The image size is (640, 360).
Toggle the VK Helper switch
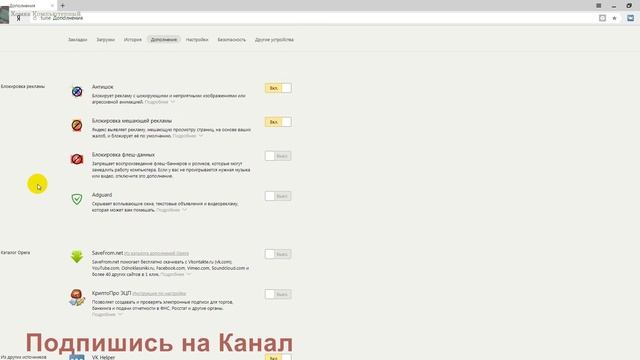278,357
